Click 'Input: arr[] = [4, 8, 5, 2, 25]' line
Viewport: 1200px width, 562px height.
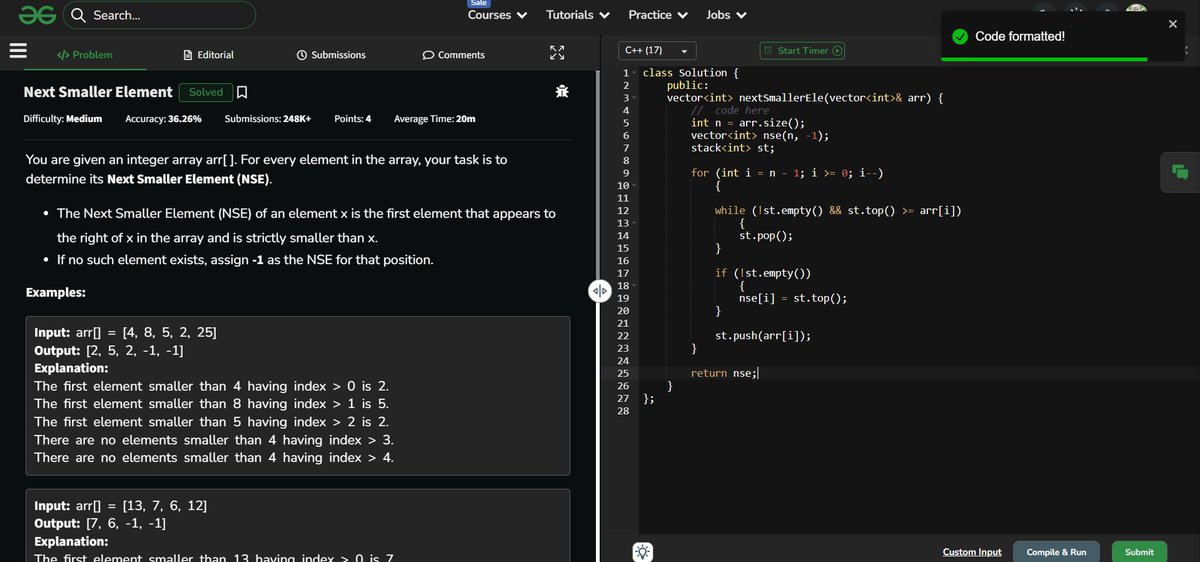pyautogui.click(x=125, y=332)
